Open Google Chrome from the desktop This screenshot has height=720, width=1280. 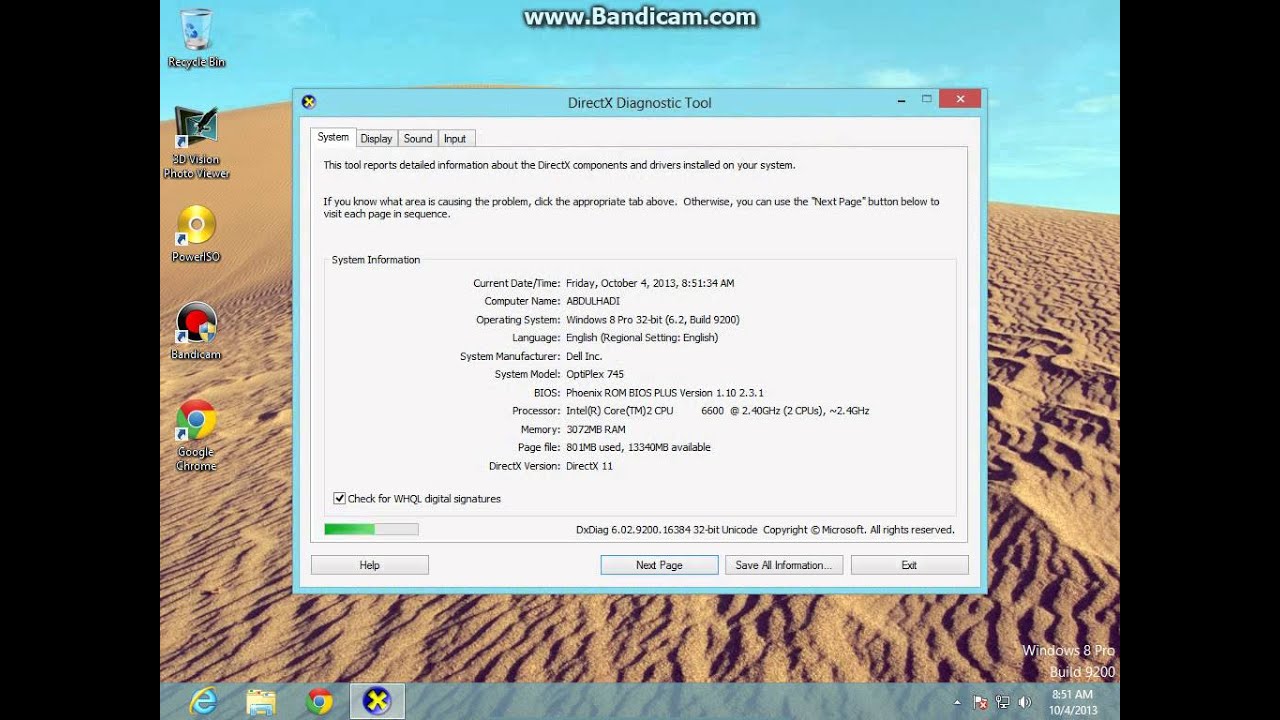pyautogui.click(x=196, y=435)
